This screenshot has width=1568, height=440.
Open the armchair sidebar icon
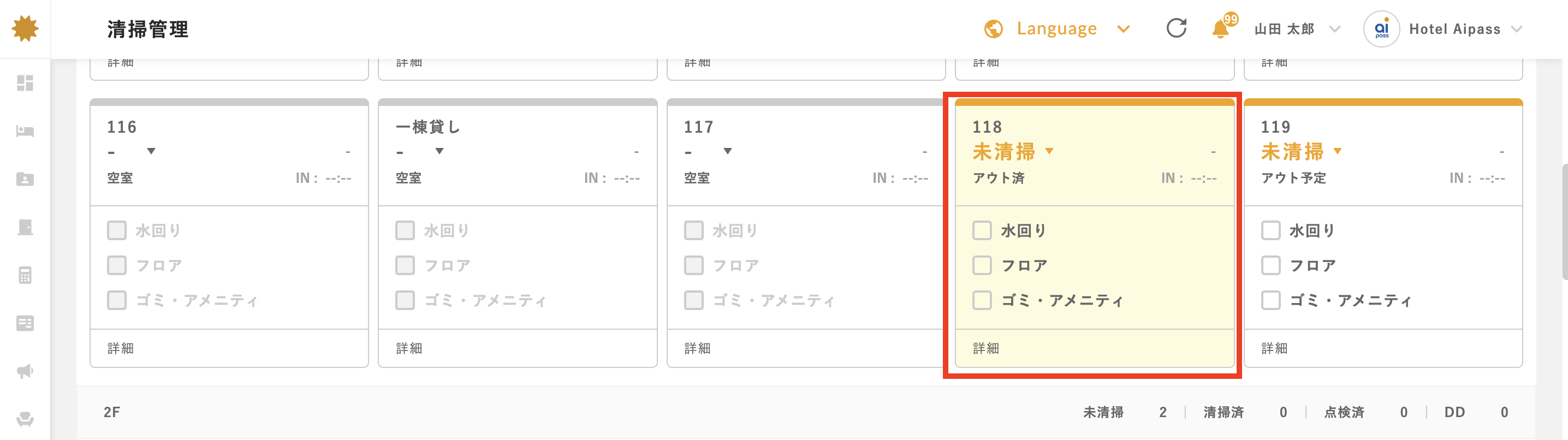pyautogui.click(x=25, y=419)
